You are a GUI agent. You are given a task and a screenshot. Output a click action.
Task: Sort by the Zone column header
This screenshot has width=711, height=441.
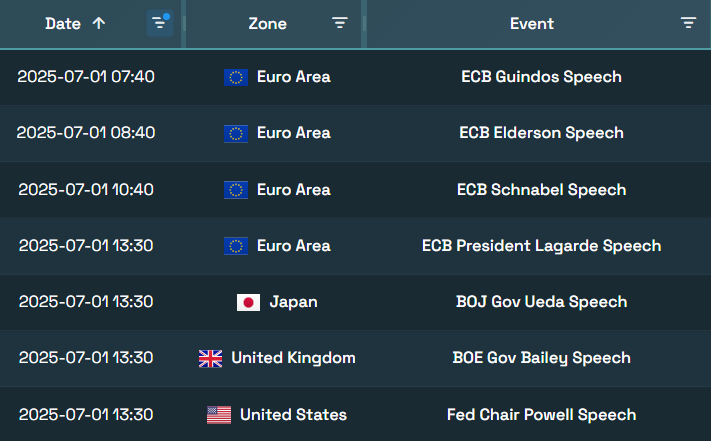click(268, 24)
